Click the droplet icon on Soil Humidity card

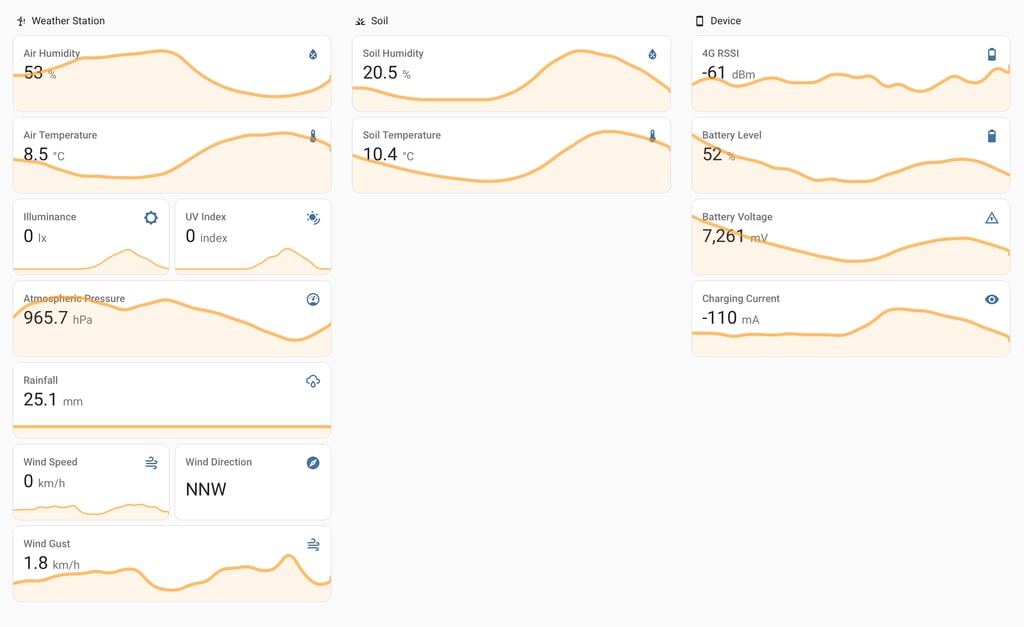[x=652, y=55]
